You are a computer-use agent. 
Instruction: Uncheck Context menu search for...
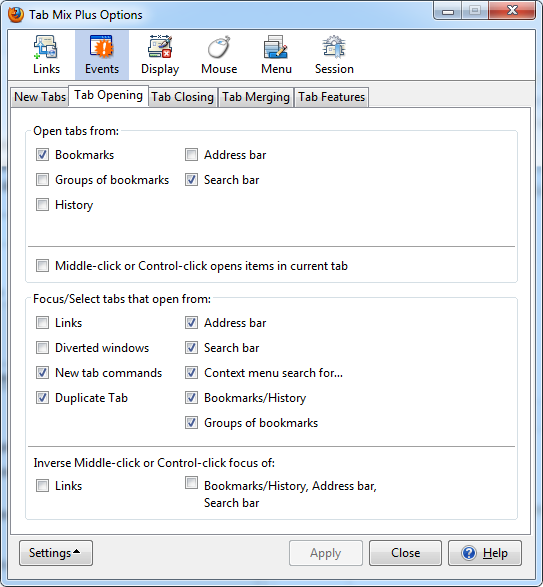tap(191, 373)
